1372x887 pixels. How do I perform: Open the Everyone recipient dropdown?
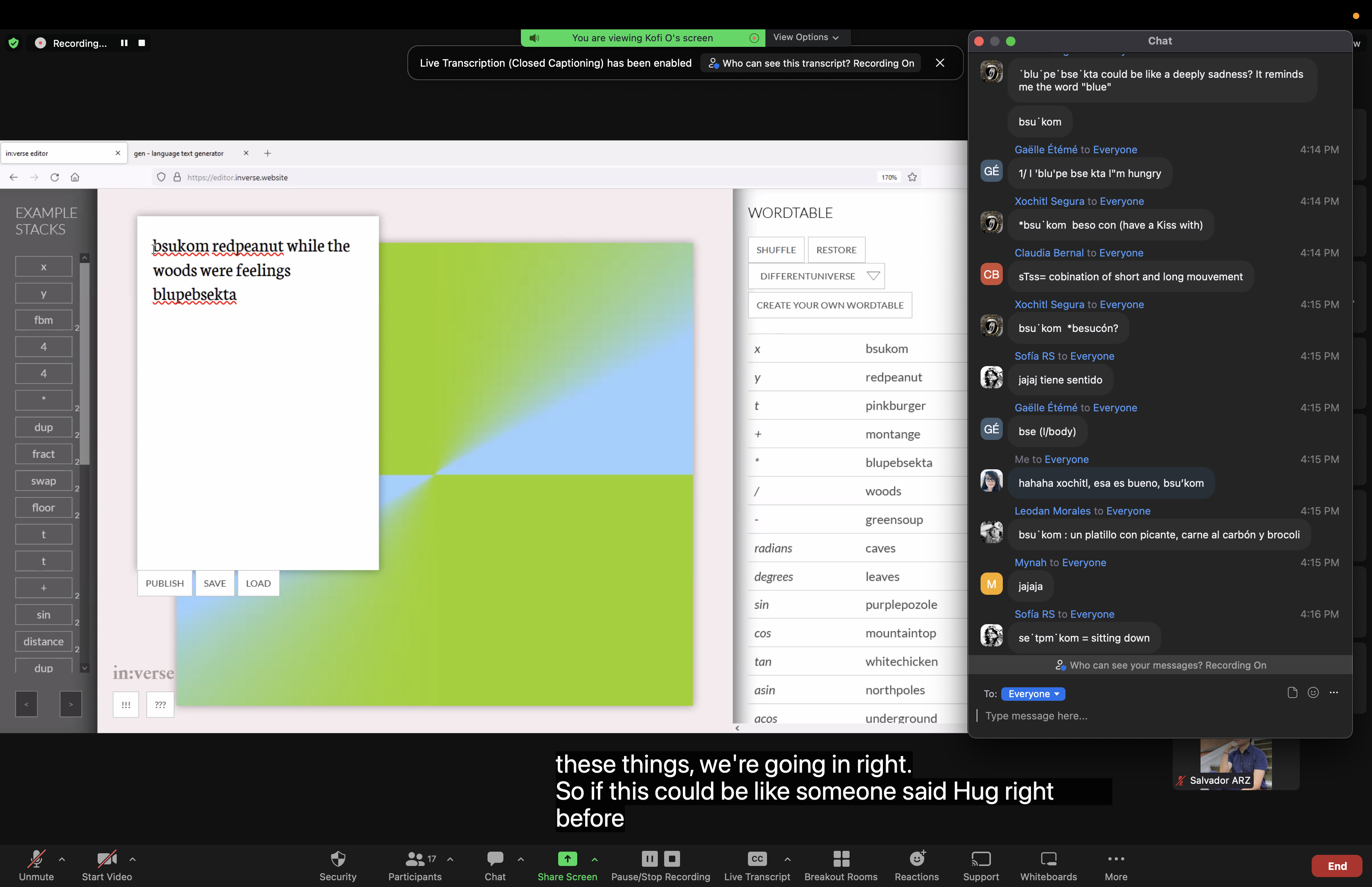(x=1033, y=694)
